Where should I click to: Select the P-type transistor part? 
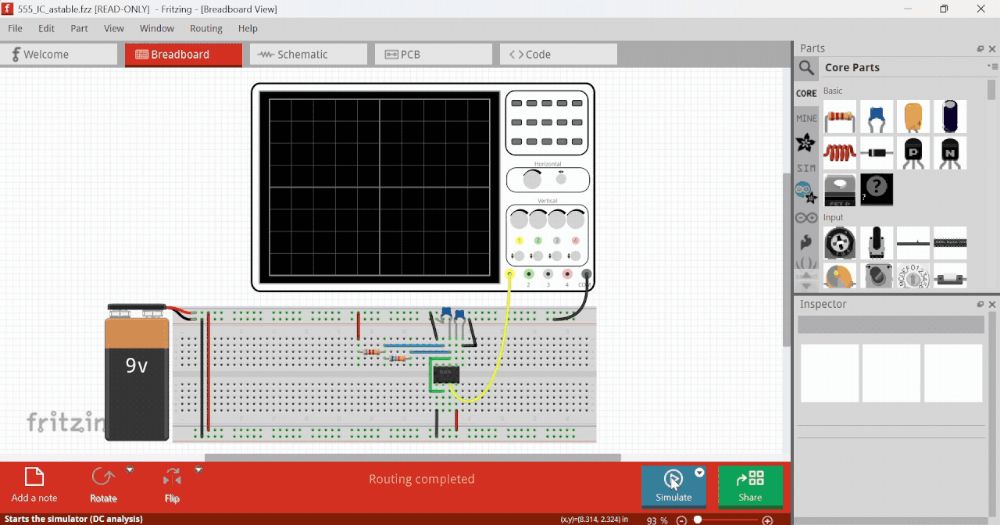913,153
